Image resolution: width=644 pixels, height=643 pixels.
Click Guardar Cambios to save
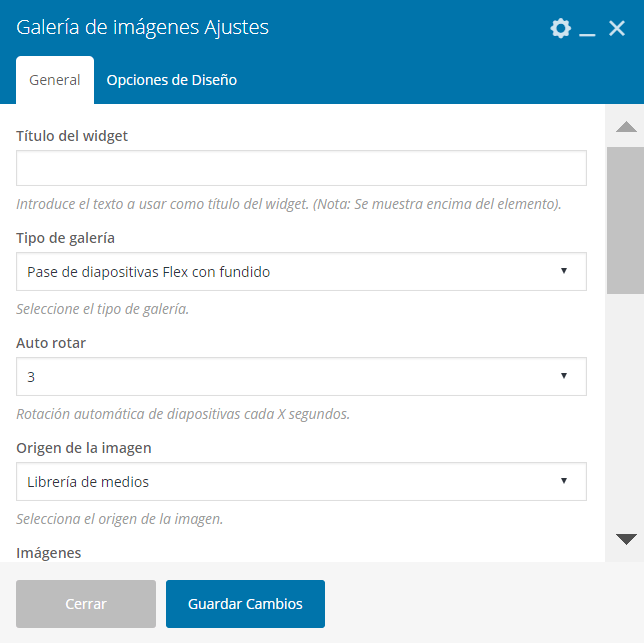click(x=245, y=604)
